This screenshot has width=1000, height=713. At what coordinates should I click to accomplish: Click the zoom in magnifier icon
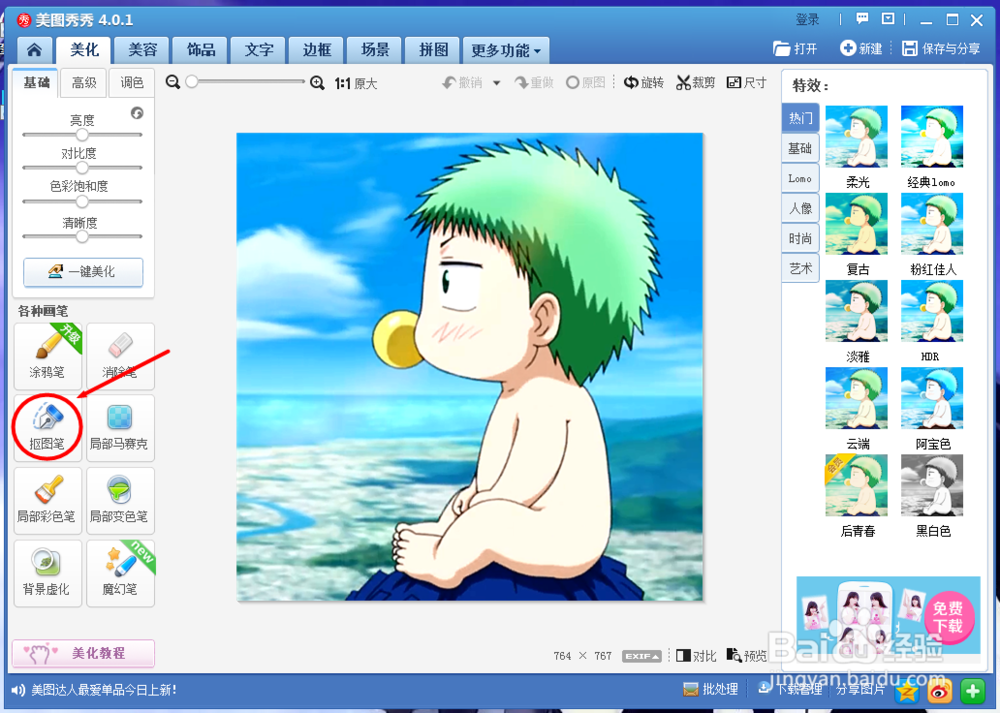pyautogui.click(x=317, y=83)
